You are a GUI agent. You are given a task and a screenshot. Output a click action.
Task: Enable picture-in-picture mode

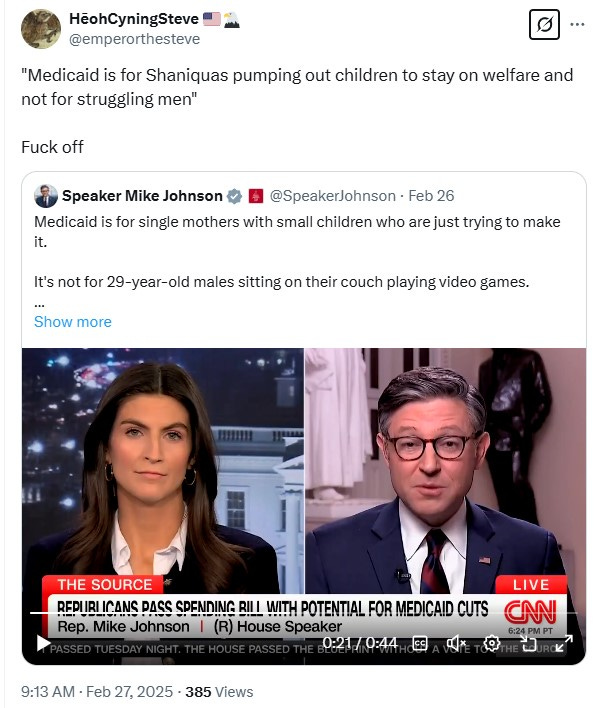pyautogui.click(x=528, y=643)
